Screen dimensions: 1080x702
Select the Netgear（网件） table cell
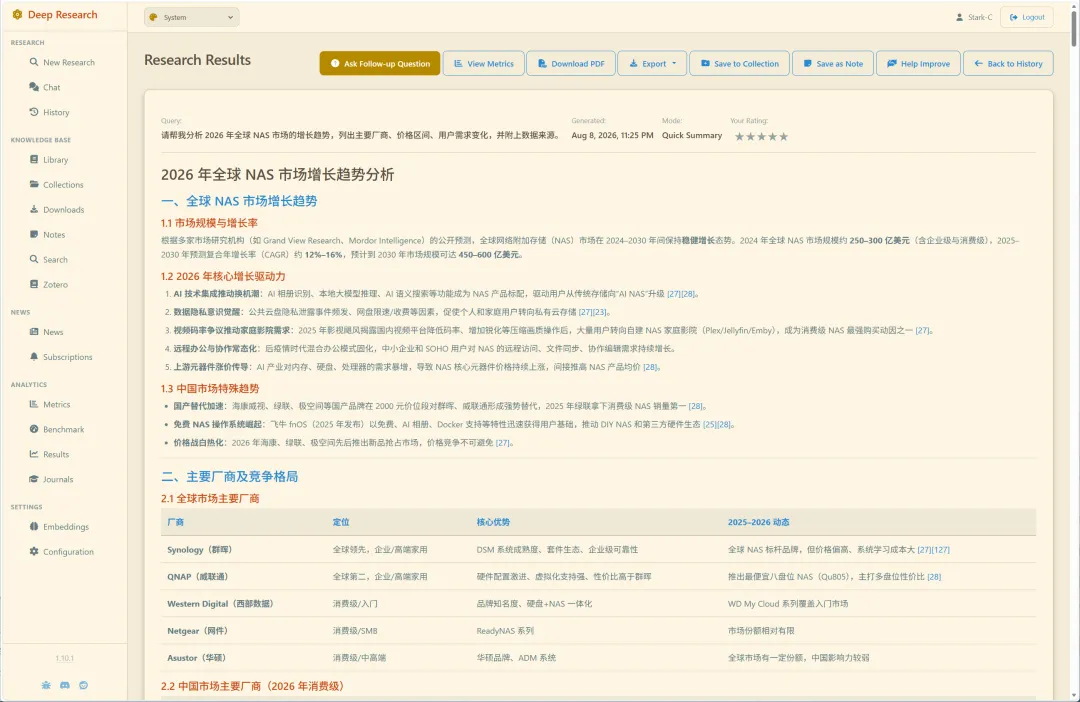click(x=198, y=630)
